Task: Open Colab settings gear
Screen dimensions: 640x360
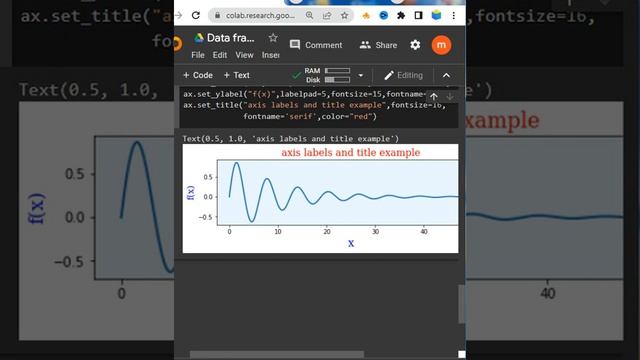Action: point(415,45)
